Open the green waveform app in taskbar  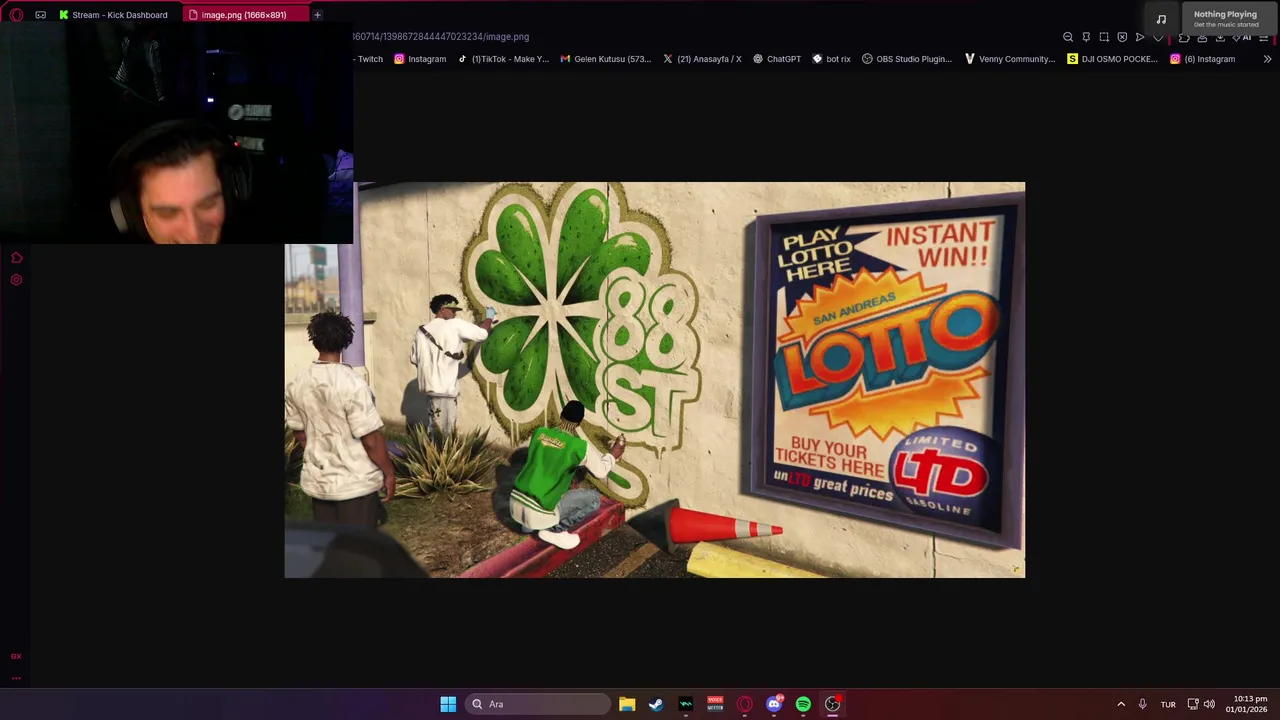(686, 704)
